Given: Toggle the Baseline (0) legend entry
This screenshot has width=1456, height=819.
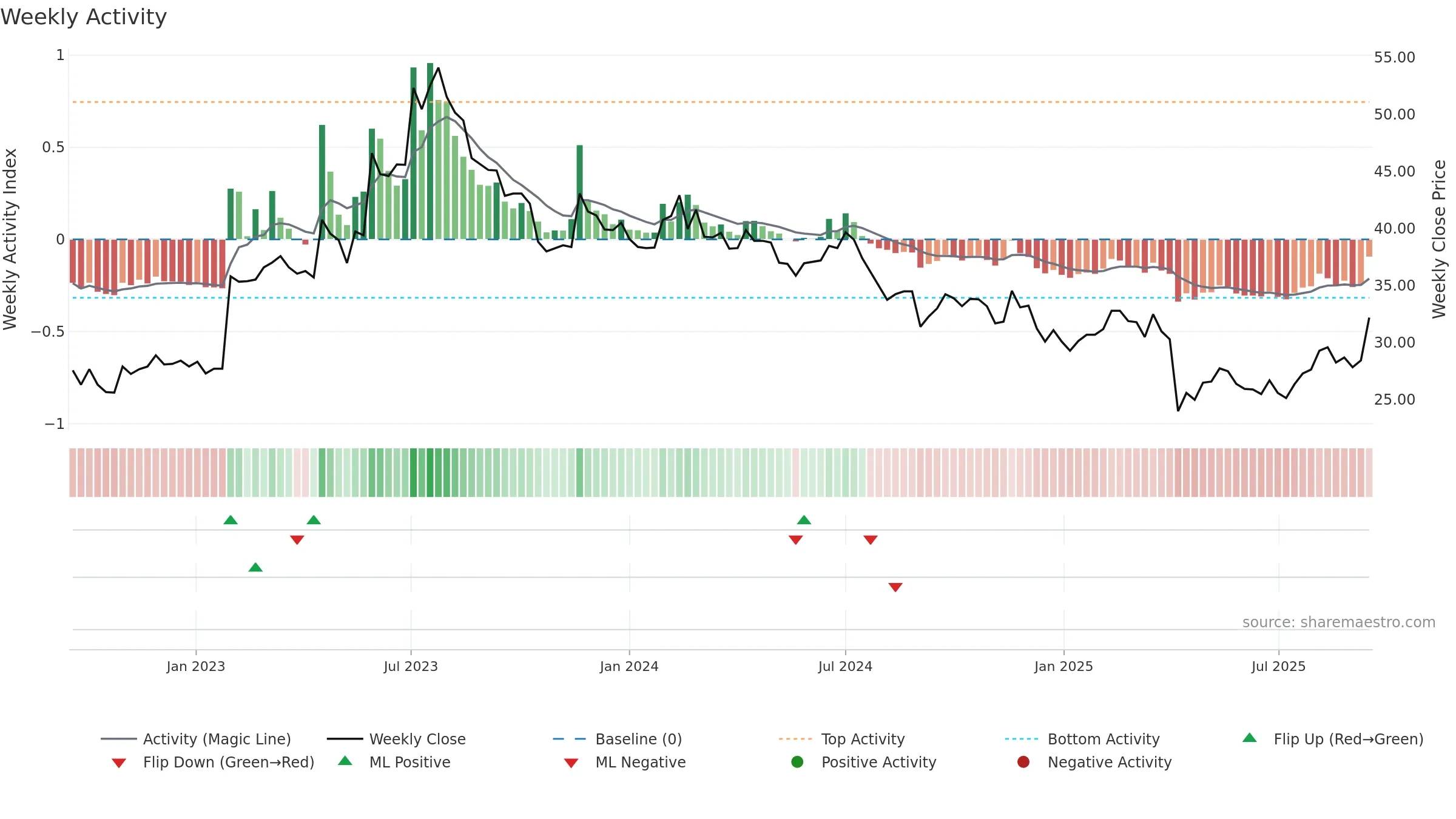Looking at the screenshot, I should (x=618, y=739).
